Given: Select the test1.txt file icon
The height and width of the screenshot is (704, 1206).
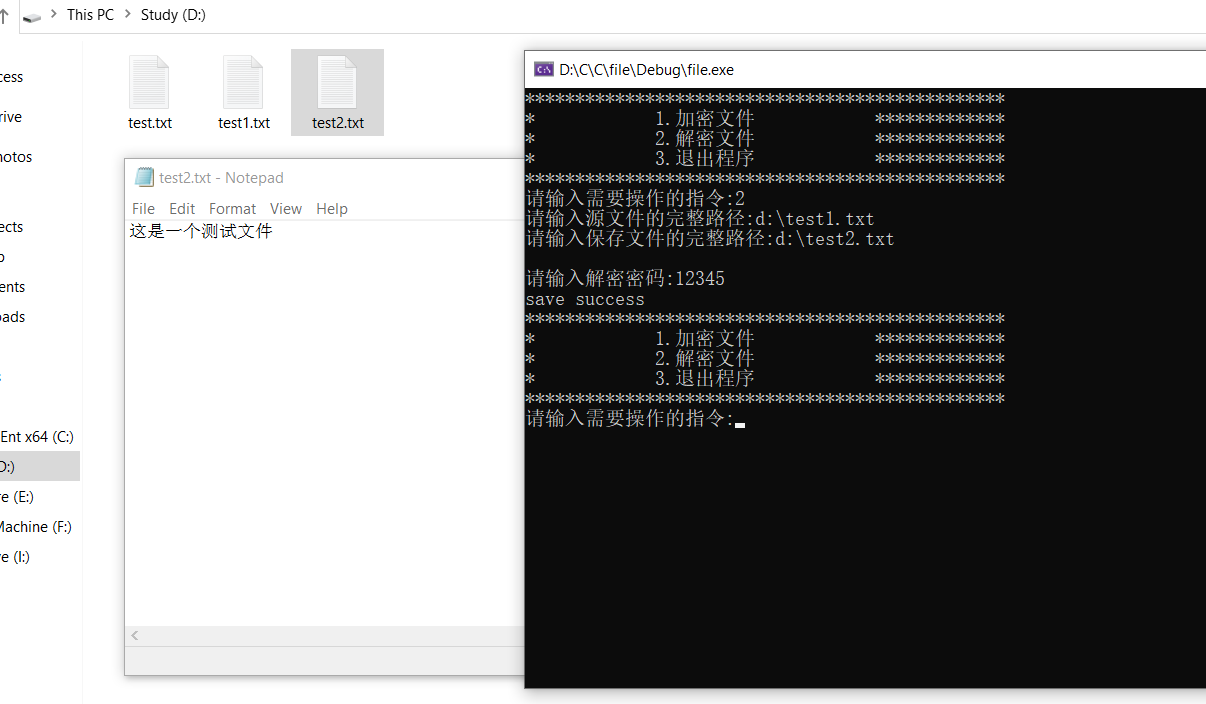Looking at the screenshot, I should point(243,84).
